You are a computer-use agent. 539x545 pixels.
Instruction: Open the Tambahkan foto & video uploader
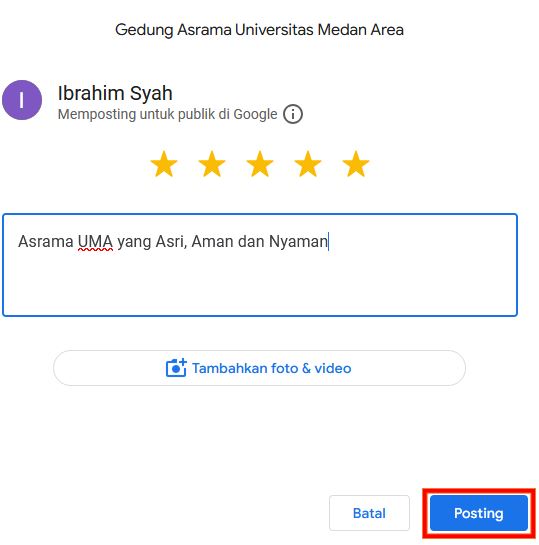click(x=259, y=368)
